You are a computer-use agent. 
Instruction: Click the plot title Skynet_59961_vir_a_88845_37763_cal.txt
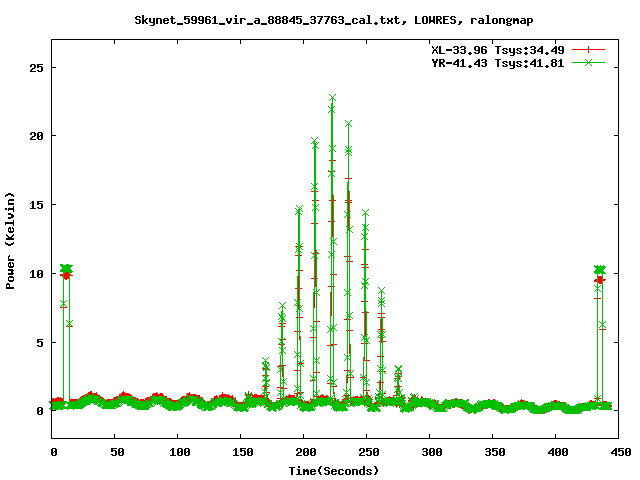(x=267, y=20)
